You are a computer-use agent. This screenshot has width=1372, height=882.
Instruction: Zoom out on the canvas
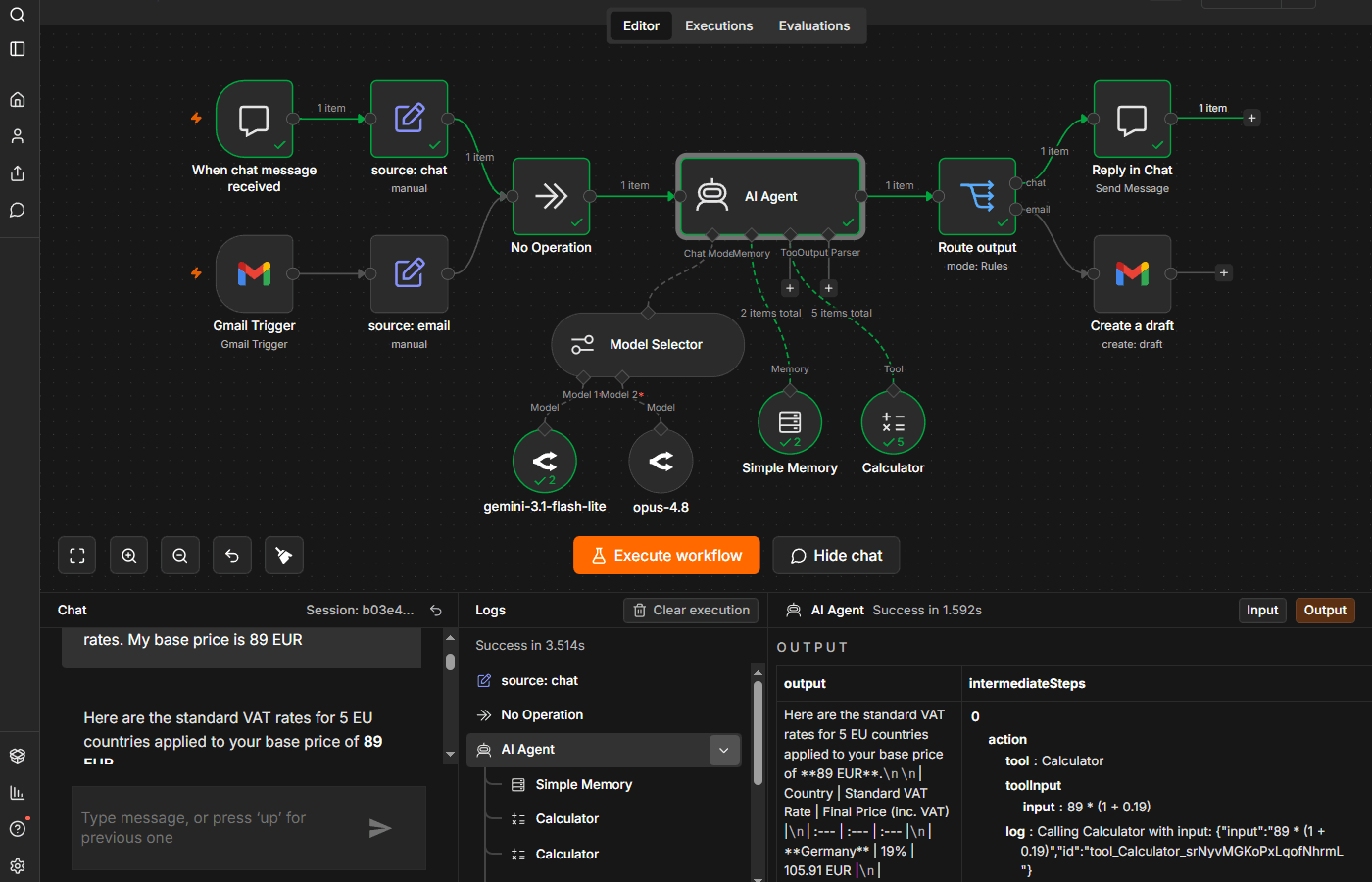[x=180, y=556]
